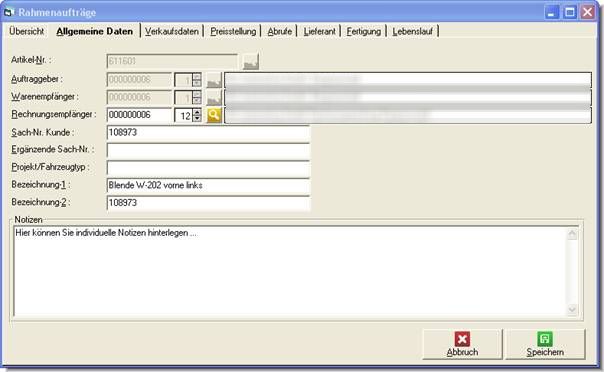Open the Lieferant tab
The width and height of the screenshot is (604, 372).
(x=319, y=31)
